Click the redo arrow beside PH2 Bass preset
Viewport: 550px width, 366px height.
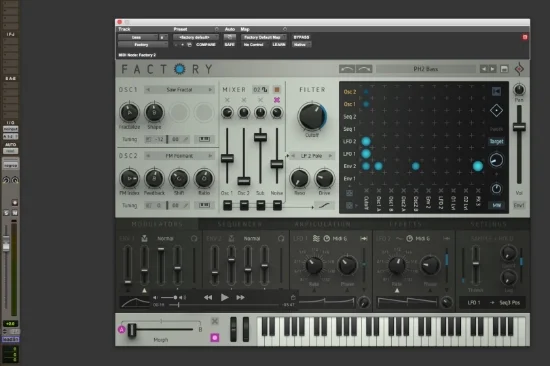tap(364, 69)
